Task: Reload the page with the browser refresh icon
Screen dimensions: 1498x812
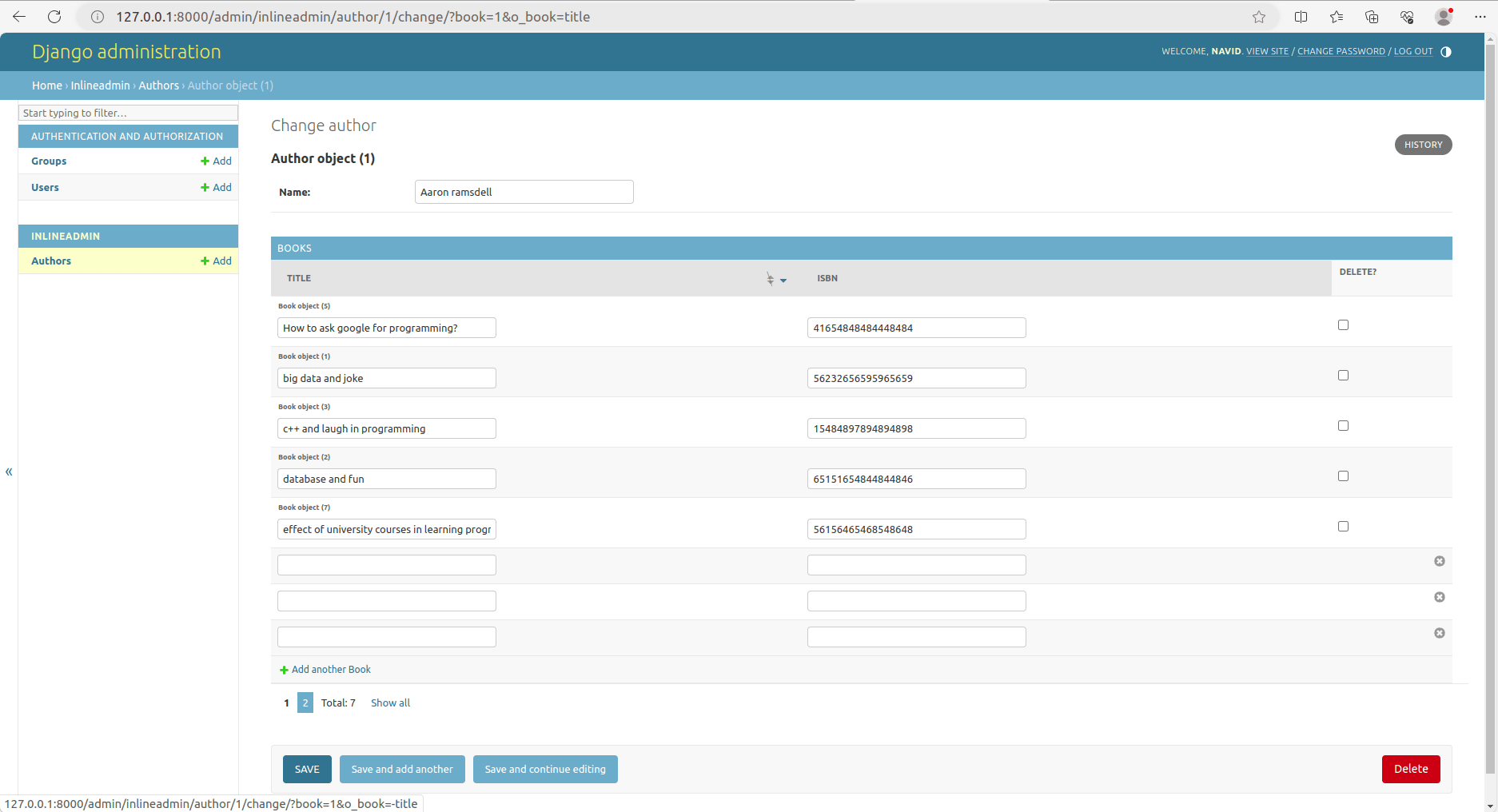Action: pos(54,16)
